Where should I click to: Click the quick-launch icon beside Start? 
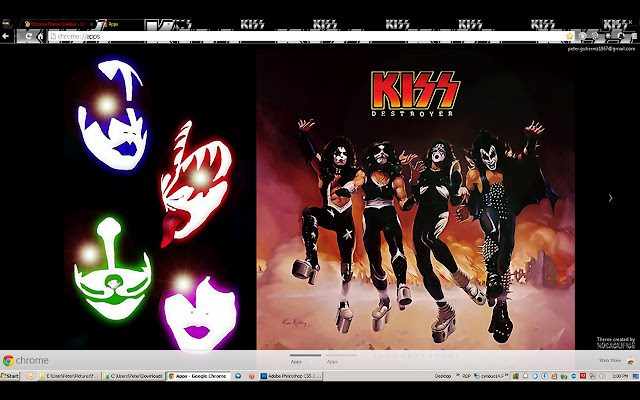(30, 376)
